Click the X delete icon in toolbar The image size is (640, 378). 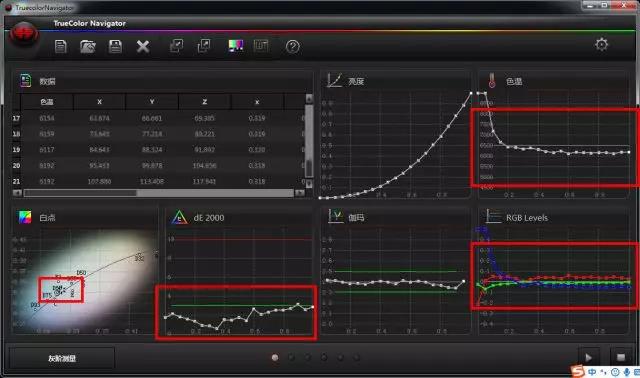pyautogui.click(x=143, y=47)
